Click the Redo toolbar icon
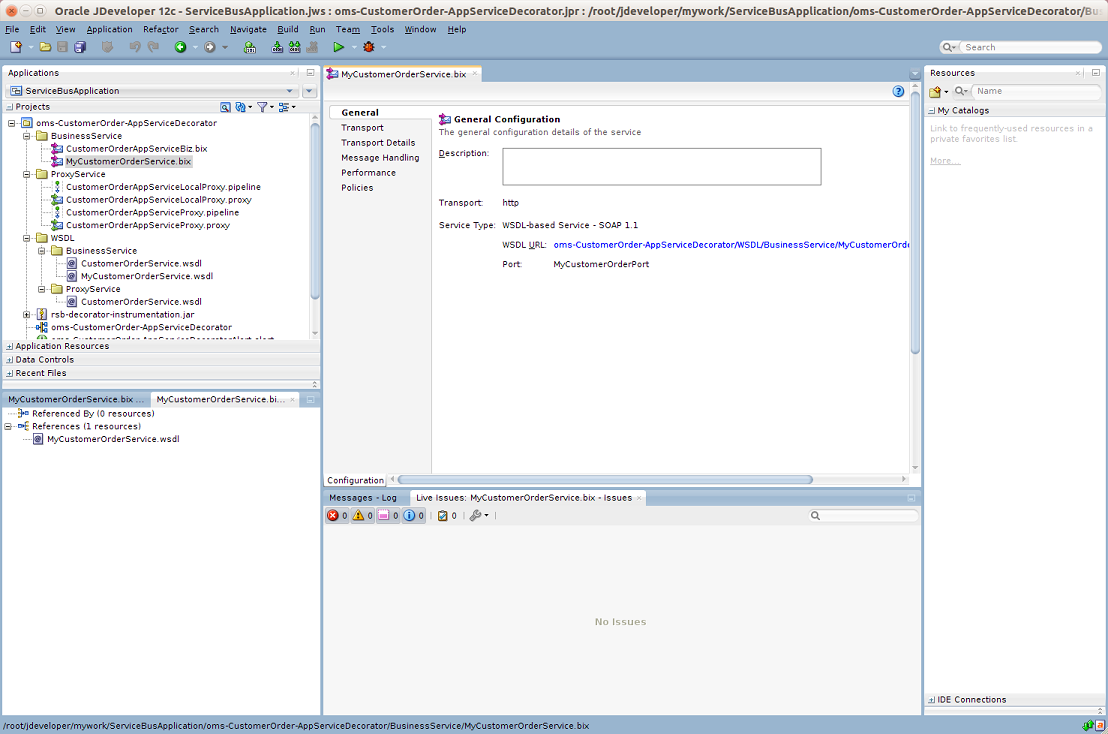The height and width of the screenshot is (734, 1108). click(x=153, y=47)
